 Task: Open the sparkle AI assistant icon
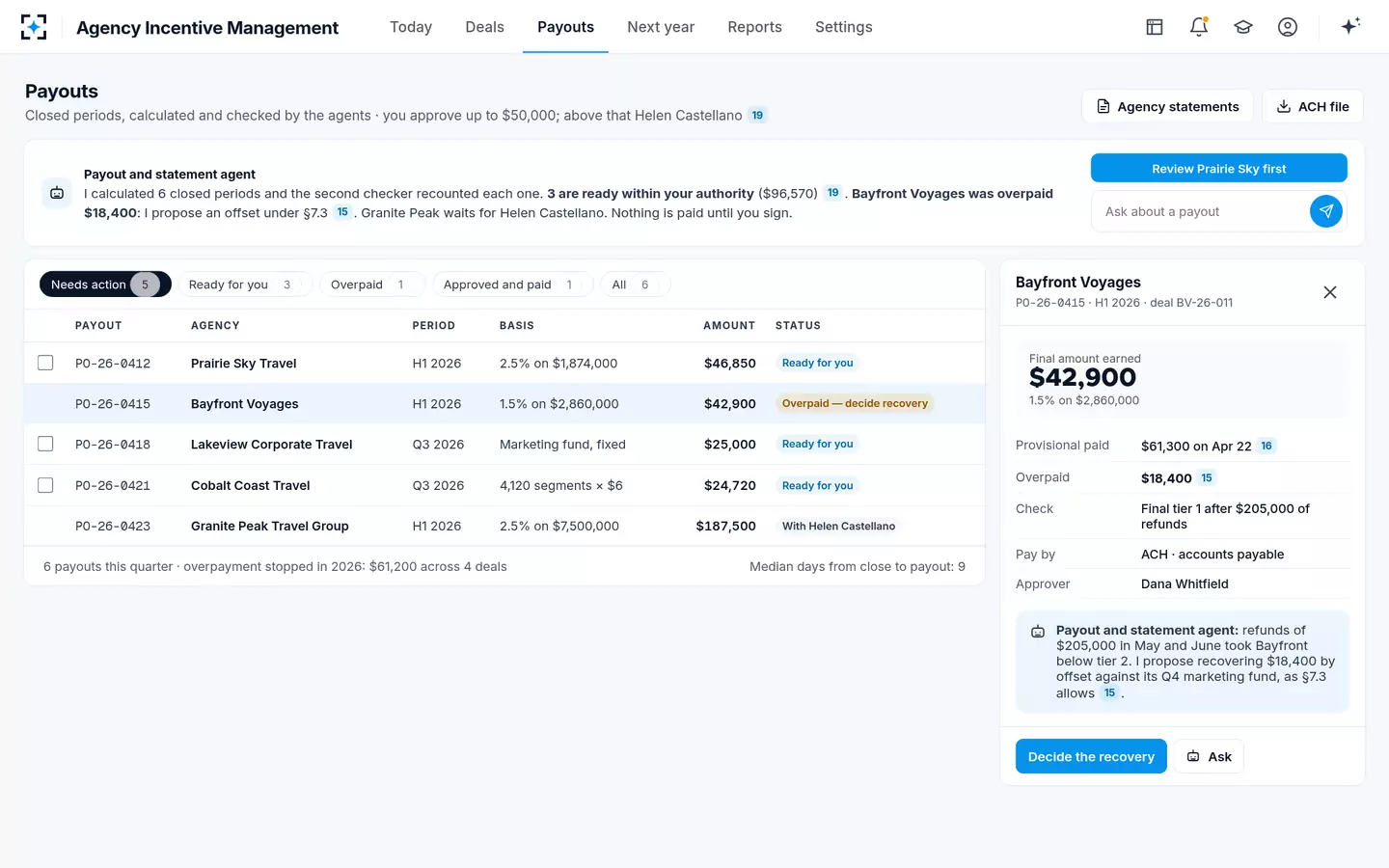[1350, 26]
